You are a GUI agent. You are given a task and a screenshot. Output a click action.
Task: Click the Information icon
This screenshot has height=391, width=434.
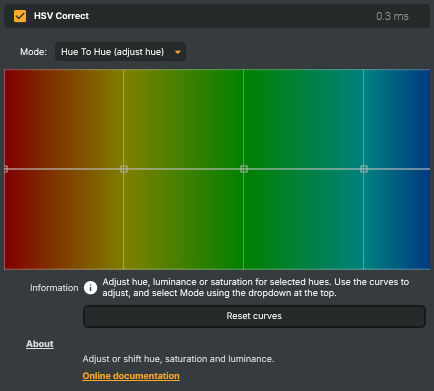coord(90,288)
